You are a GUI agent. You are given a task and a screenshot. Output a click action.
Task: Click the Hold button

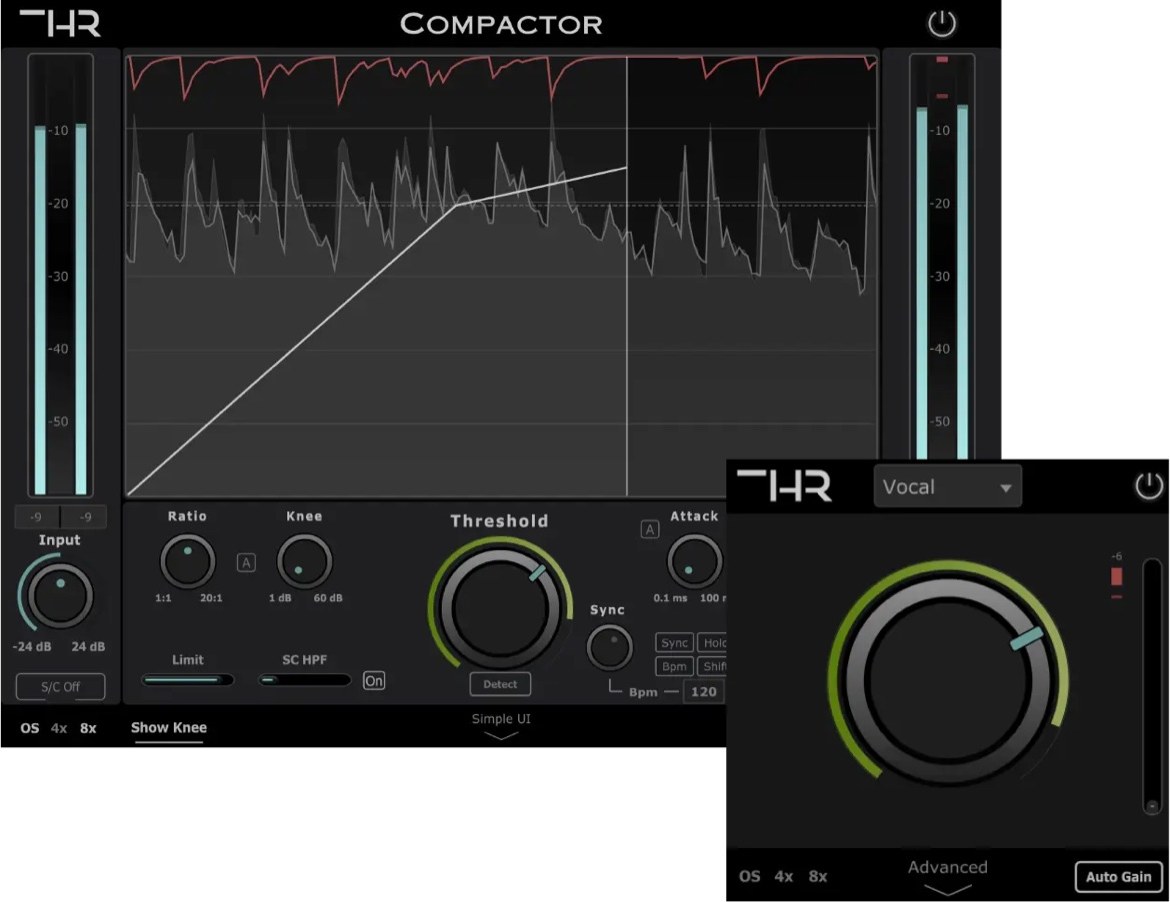713,642
